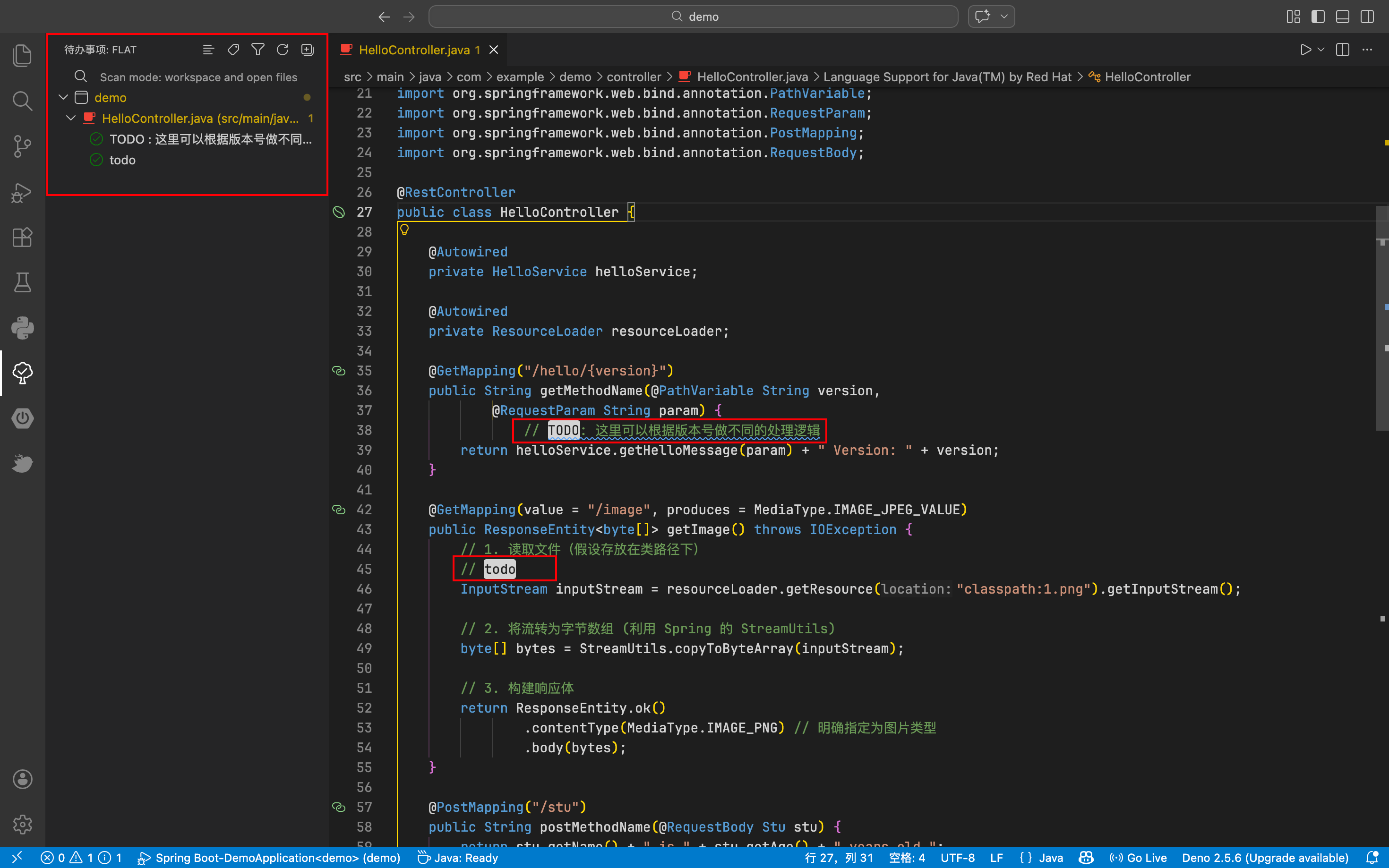The image size is (1389, 868).
Task: Go back with the left arrow
Action: pos(384,17)
